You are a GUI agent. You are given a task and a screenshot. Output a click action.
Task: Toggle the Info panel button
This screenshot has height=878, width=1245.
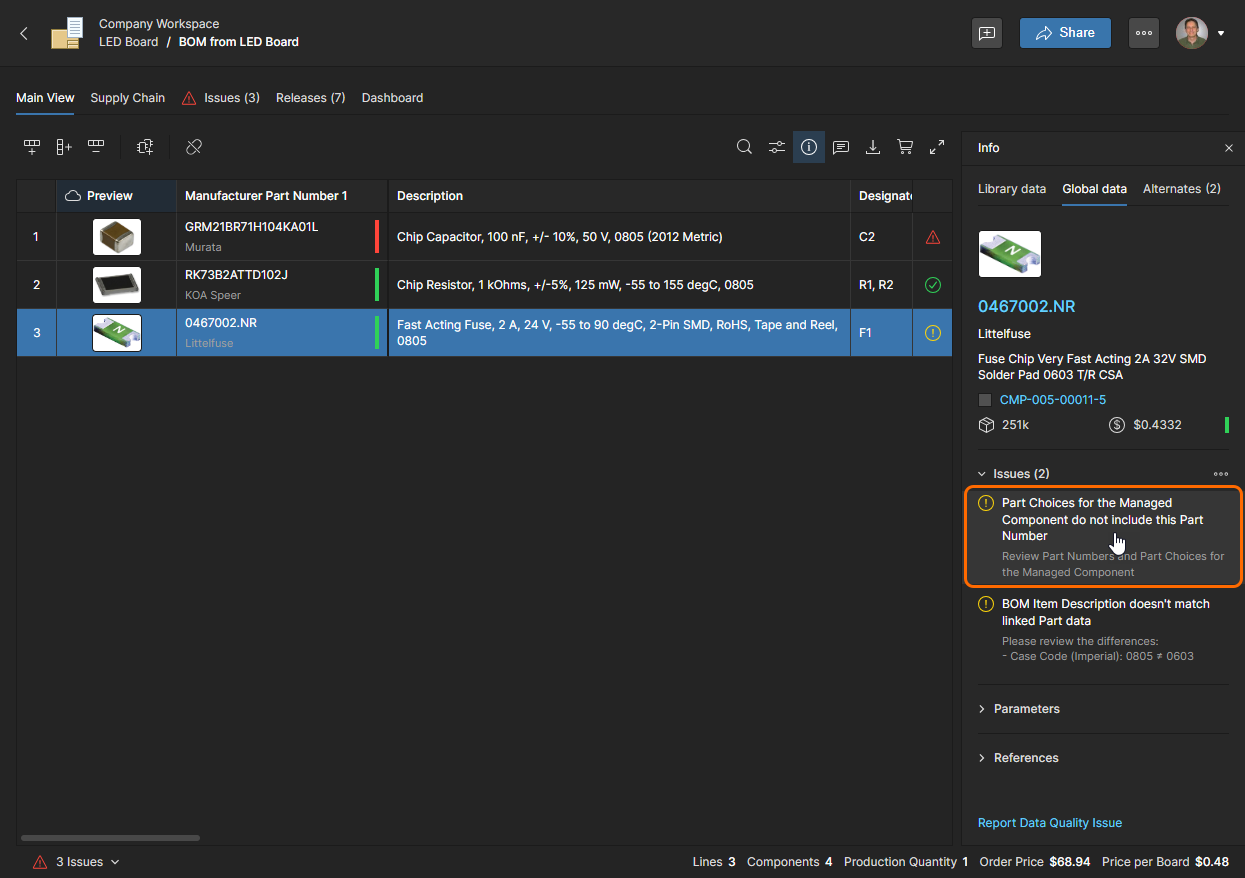click(x=809, y=147)
